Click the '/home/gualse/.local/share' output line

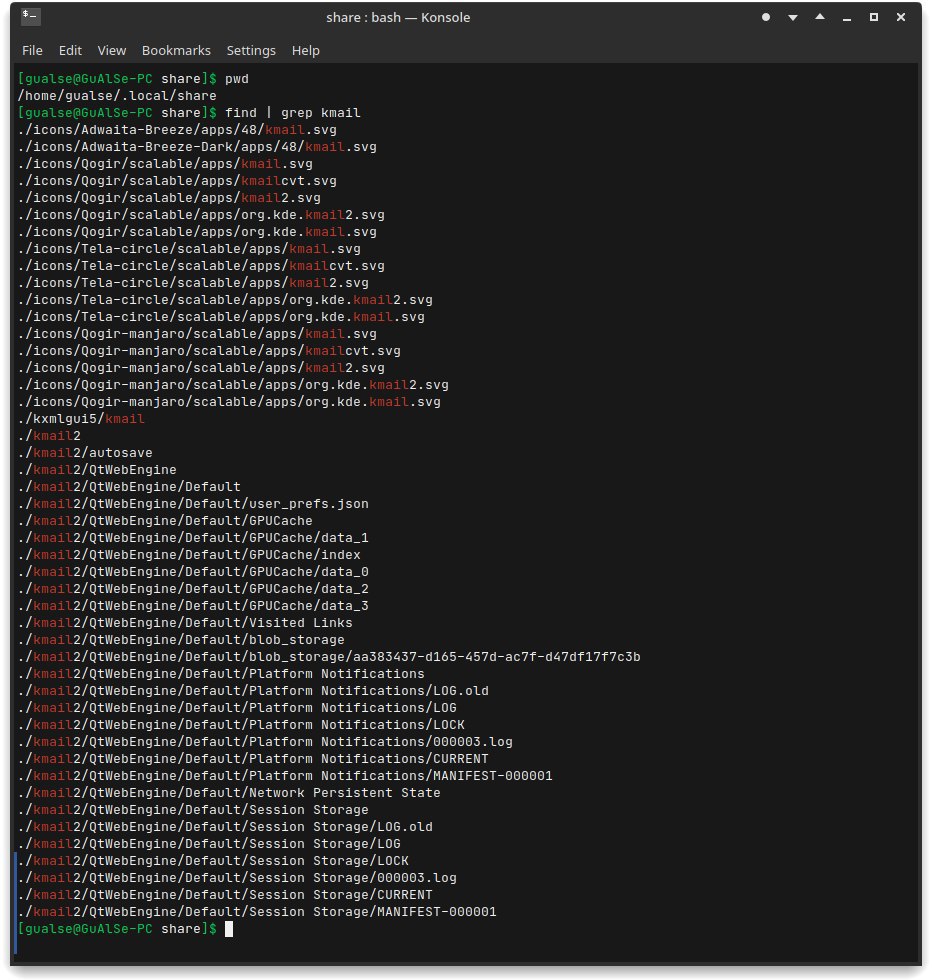[x=118, y=96]
